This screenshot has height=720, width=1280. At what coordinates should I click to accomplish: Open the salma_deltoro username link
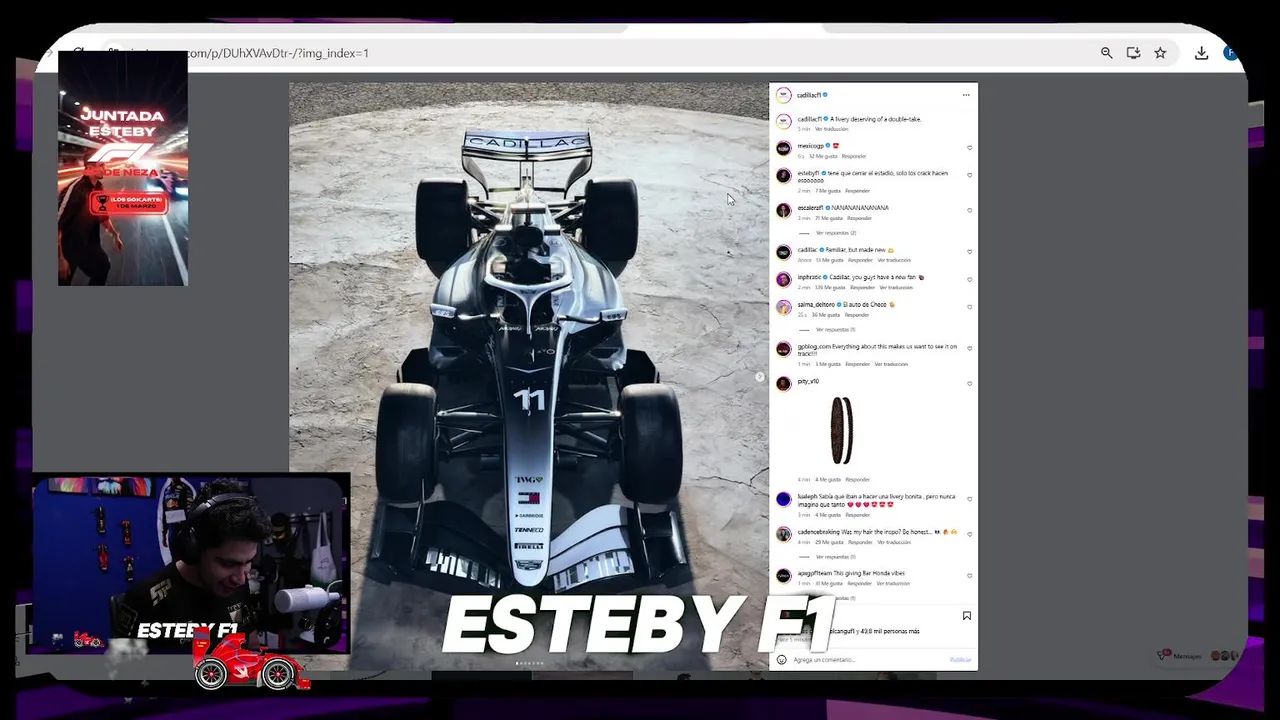816,304
